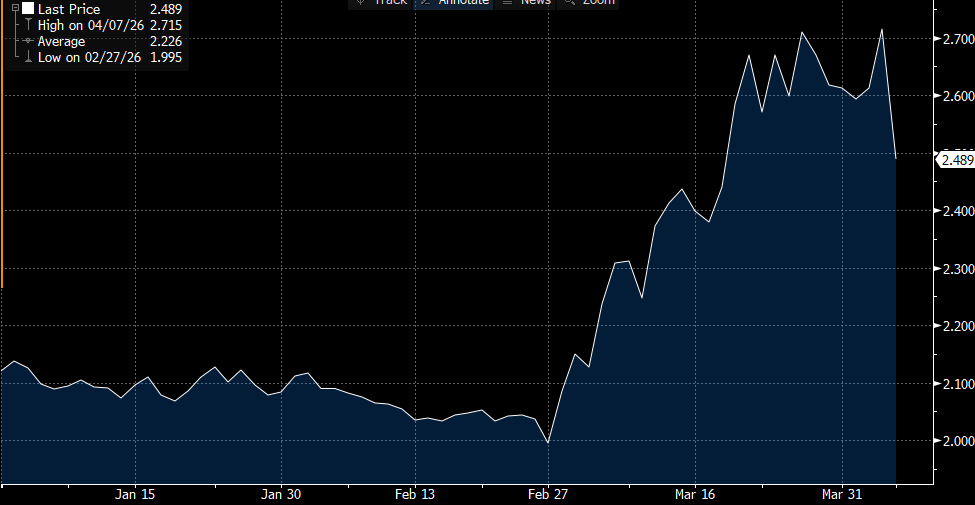Select the Average legend label
The height and width of the screenshot is (505, 975).
(x=61, y=42)
